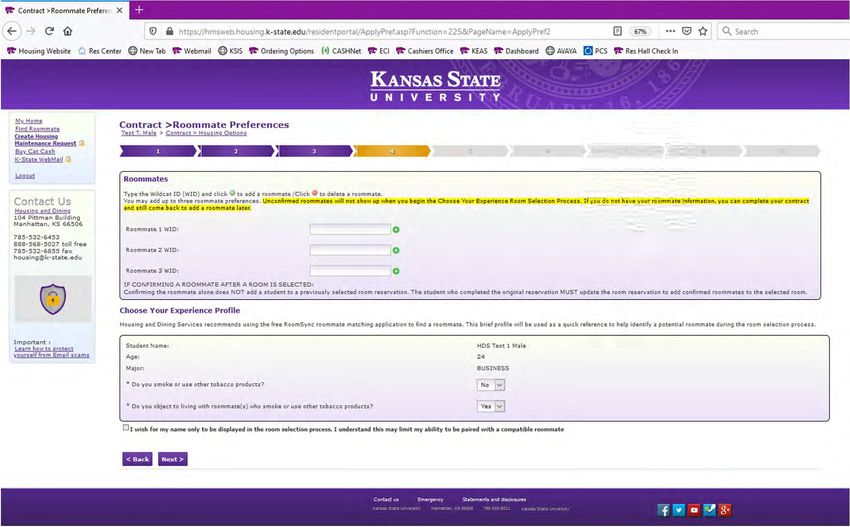Open Find Roommate sidebar link
850x527 pixels.
tap(37, 128)
